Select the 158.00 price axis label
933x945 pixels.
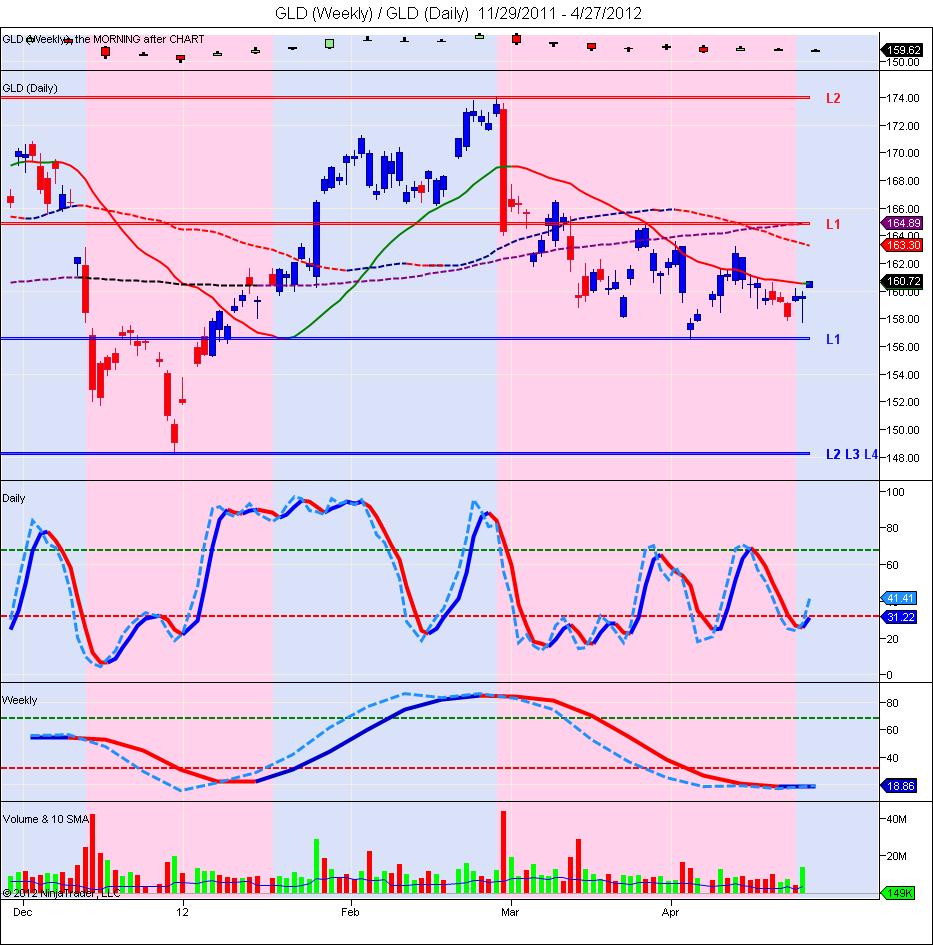point(903,319)
